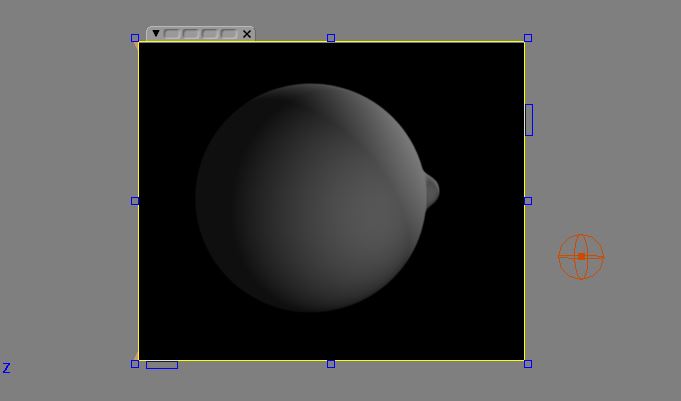Click the top-center selection handle
The image size is (681, 401).
(331, 38)
